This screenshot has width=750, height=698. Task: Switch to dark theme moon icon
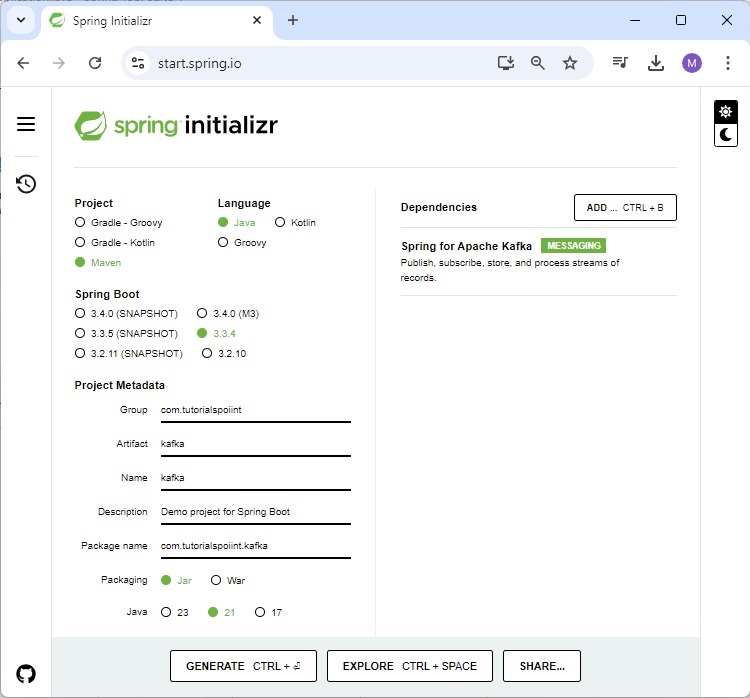pos(726,135)
